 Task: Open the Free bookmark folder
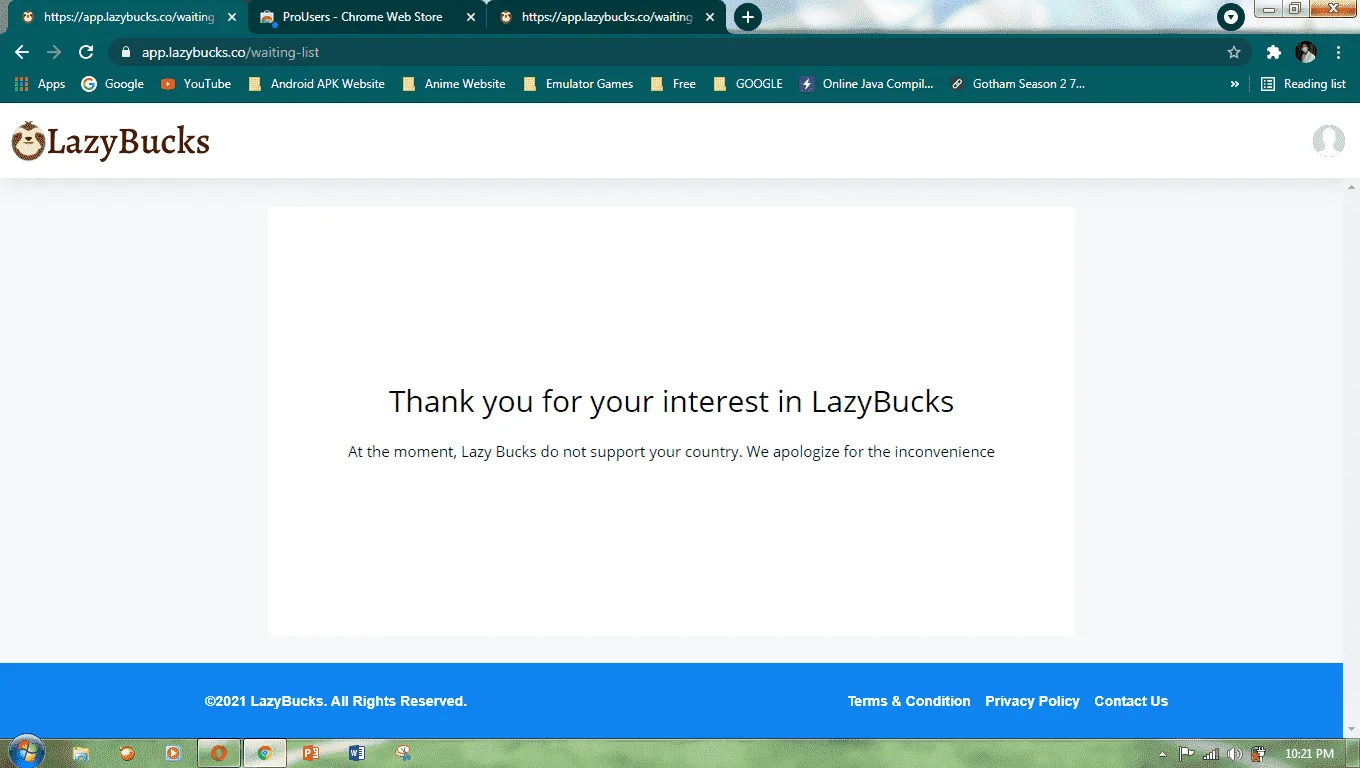[673, 84]
